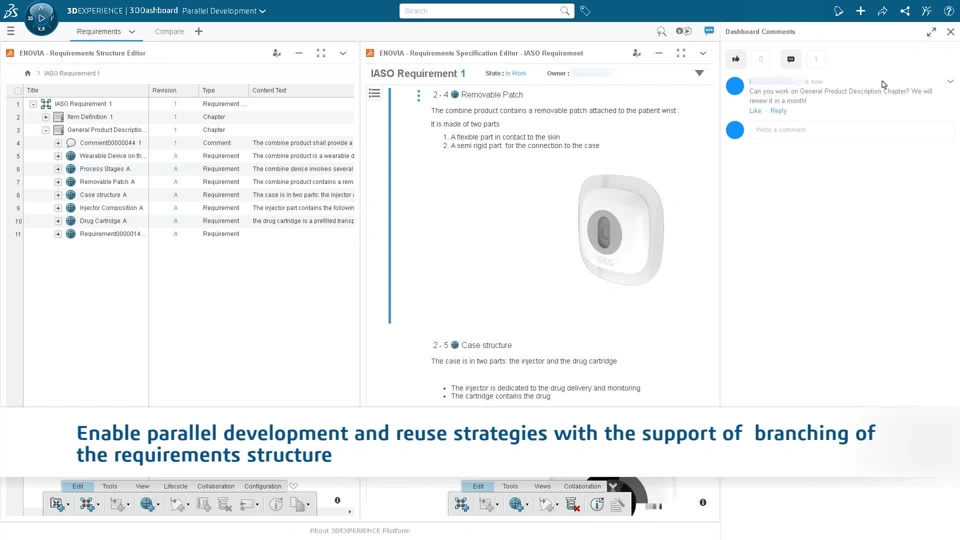Click the tools icon beside the help icon

click(x=926, y=11)
